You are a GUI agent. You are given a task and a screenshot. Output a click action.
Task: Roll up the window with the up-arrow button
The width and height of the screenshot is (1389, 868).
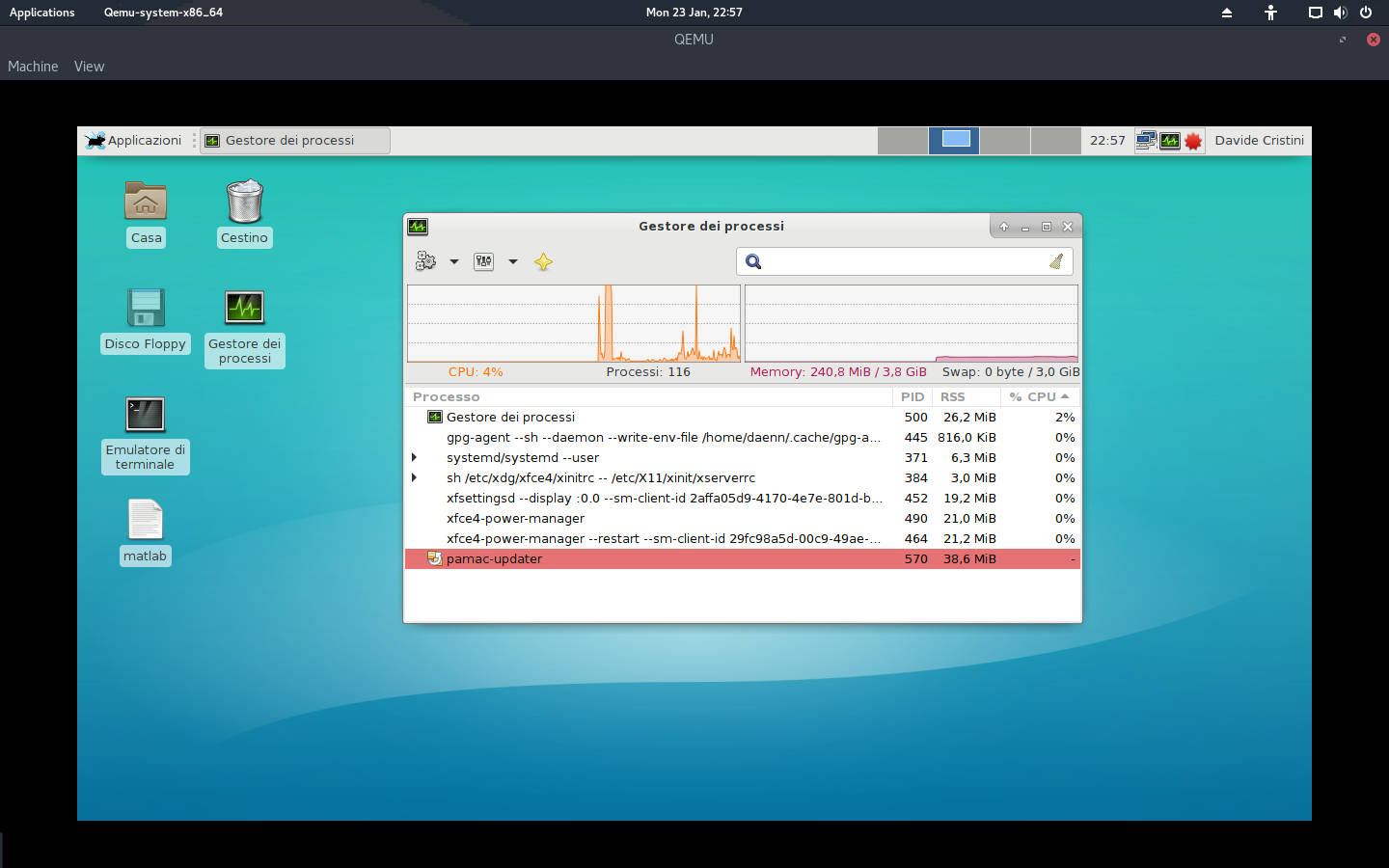pyautogui.click(x=1004, y=227)
